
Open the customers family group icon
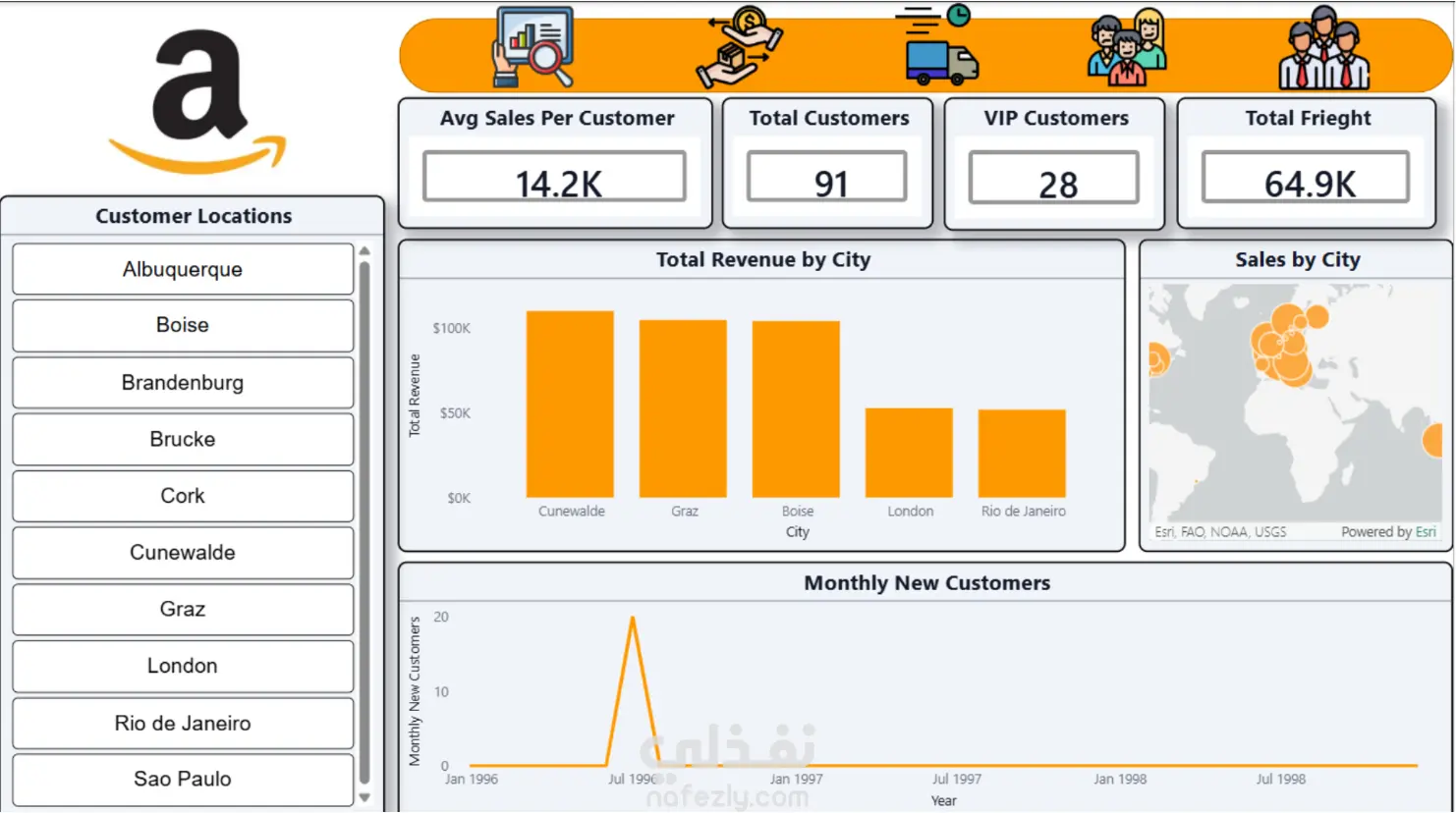(x=1127, y=46)
